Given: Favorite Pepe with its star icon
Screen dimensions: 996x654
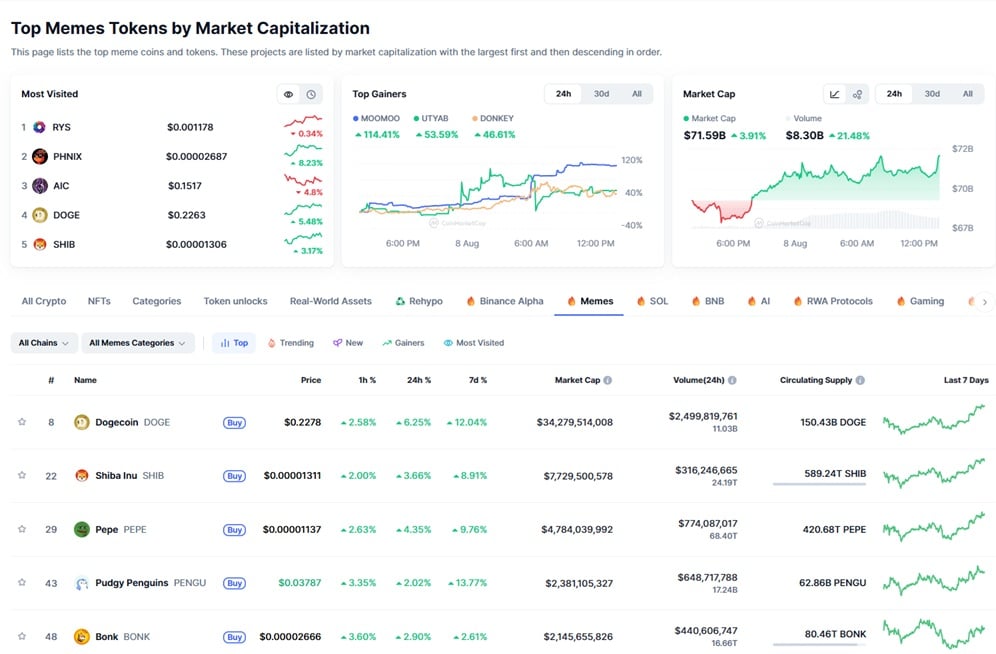Looking at the screenshot, I should tap(22, 529).
